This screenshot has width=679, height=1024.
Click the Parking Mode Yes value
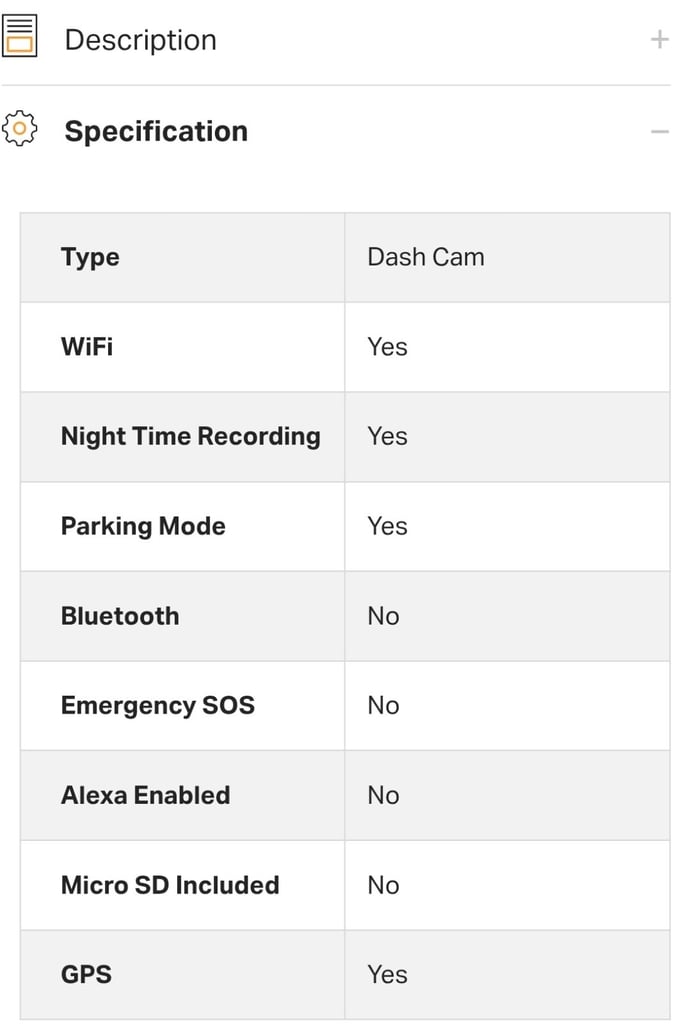click(x=387, y=526)
